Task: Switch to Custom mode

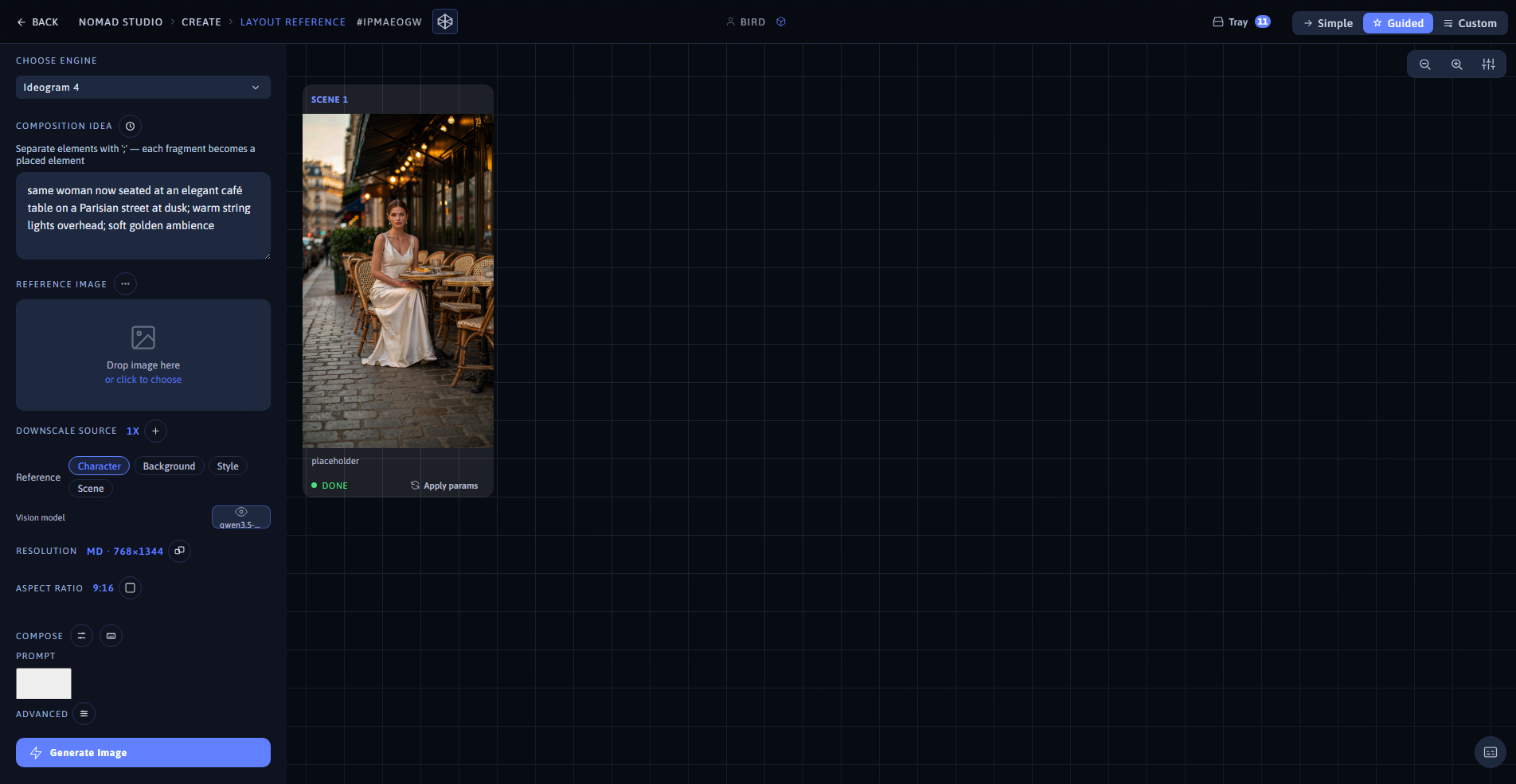Action: (1470, 23)
